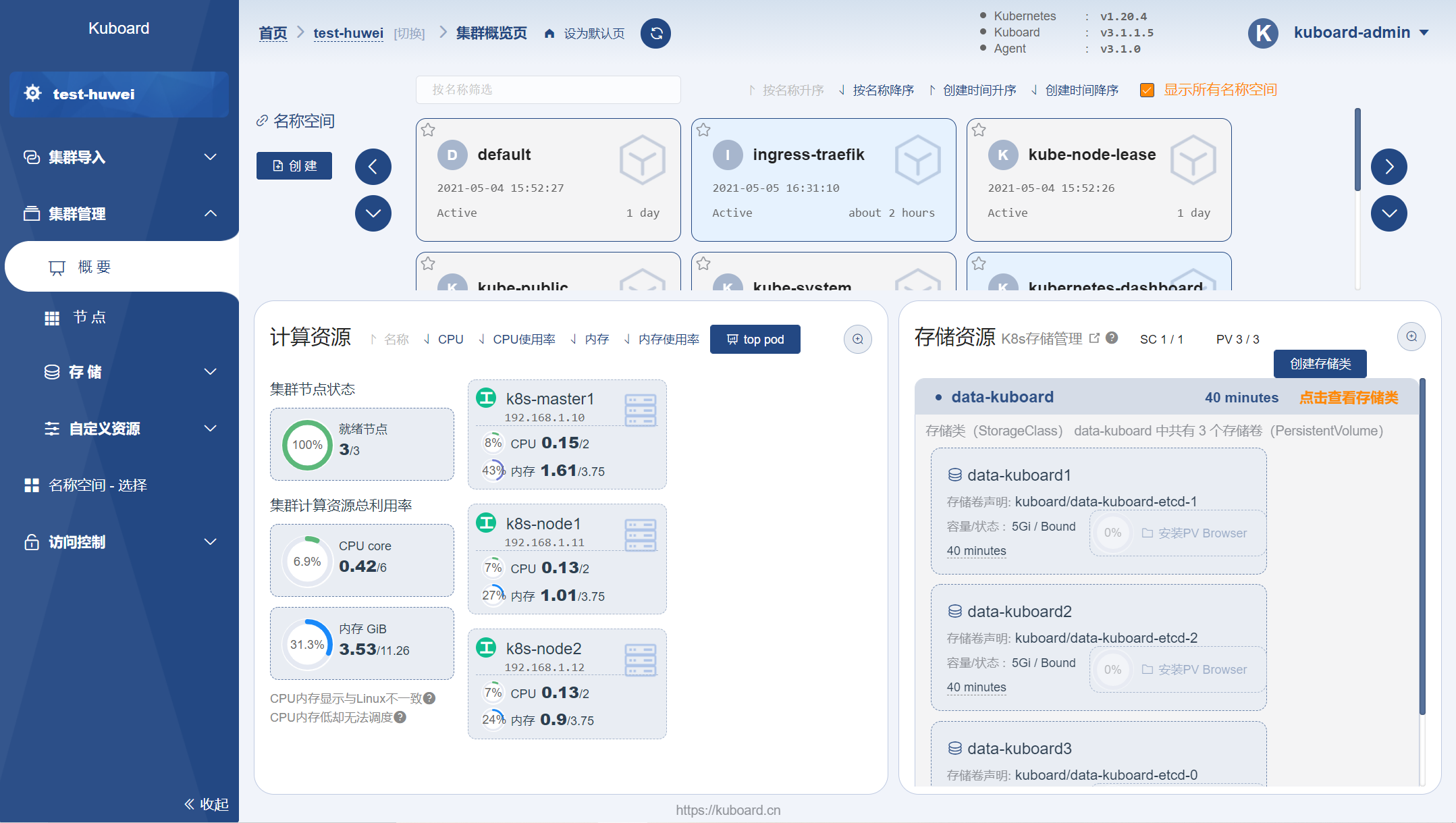Click the zoom icon in 计算资源 panel

point(857,339)
